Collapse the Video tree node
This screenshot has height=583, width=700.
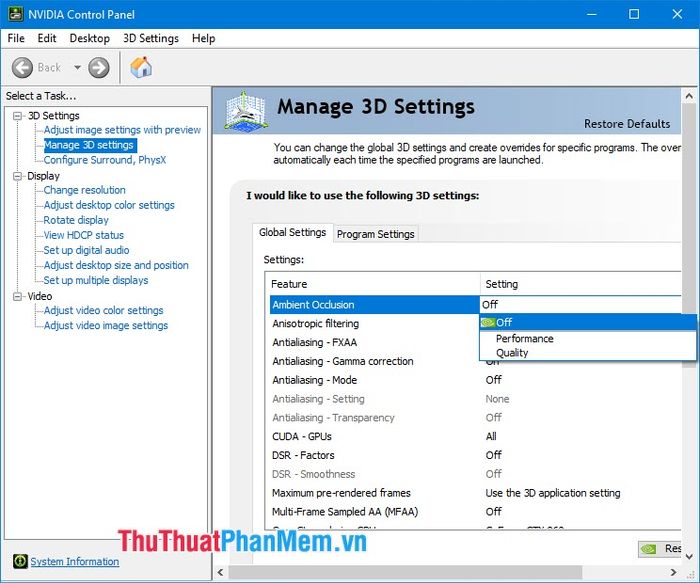(x=17, y=296)
